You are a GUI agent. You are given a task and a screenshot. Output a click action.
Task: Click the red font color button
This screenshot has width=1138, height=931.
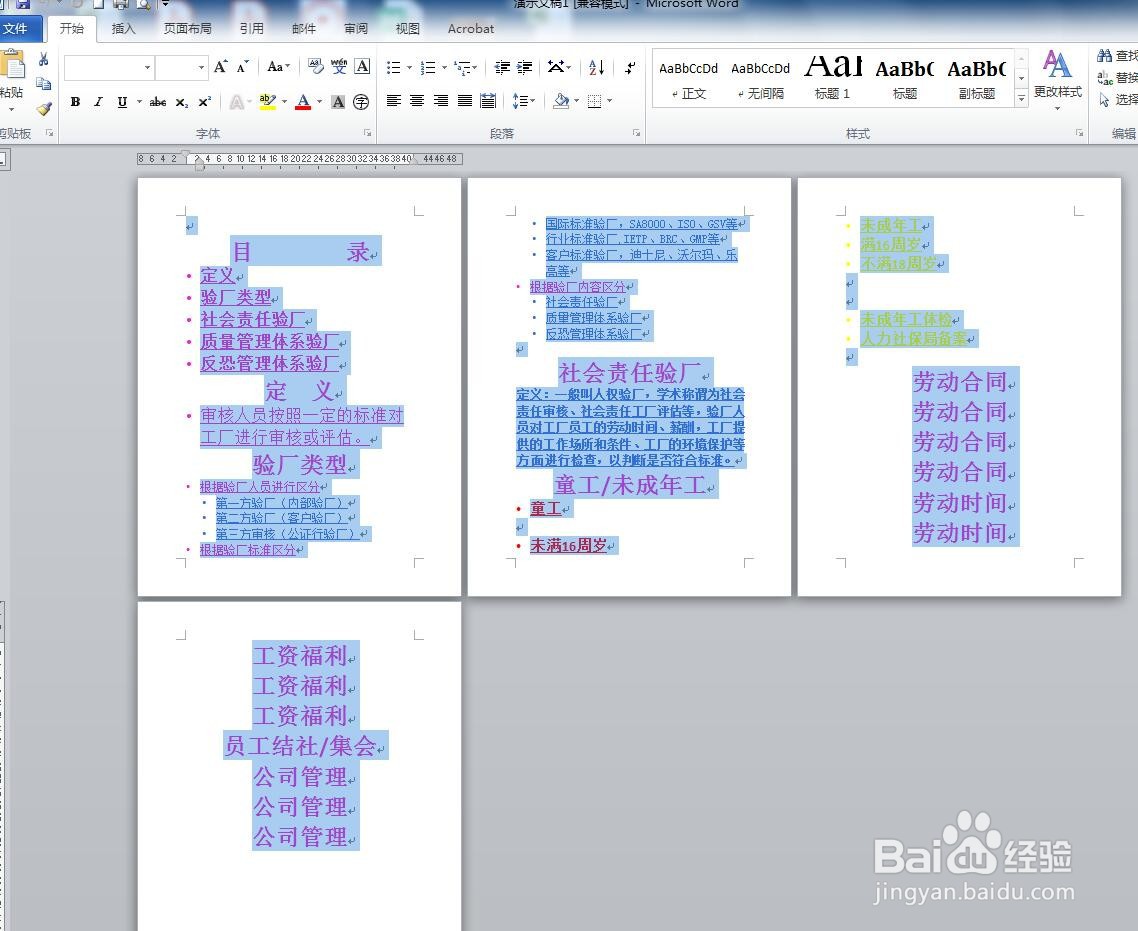tap(303, 102)
